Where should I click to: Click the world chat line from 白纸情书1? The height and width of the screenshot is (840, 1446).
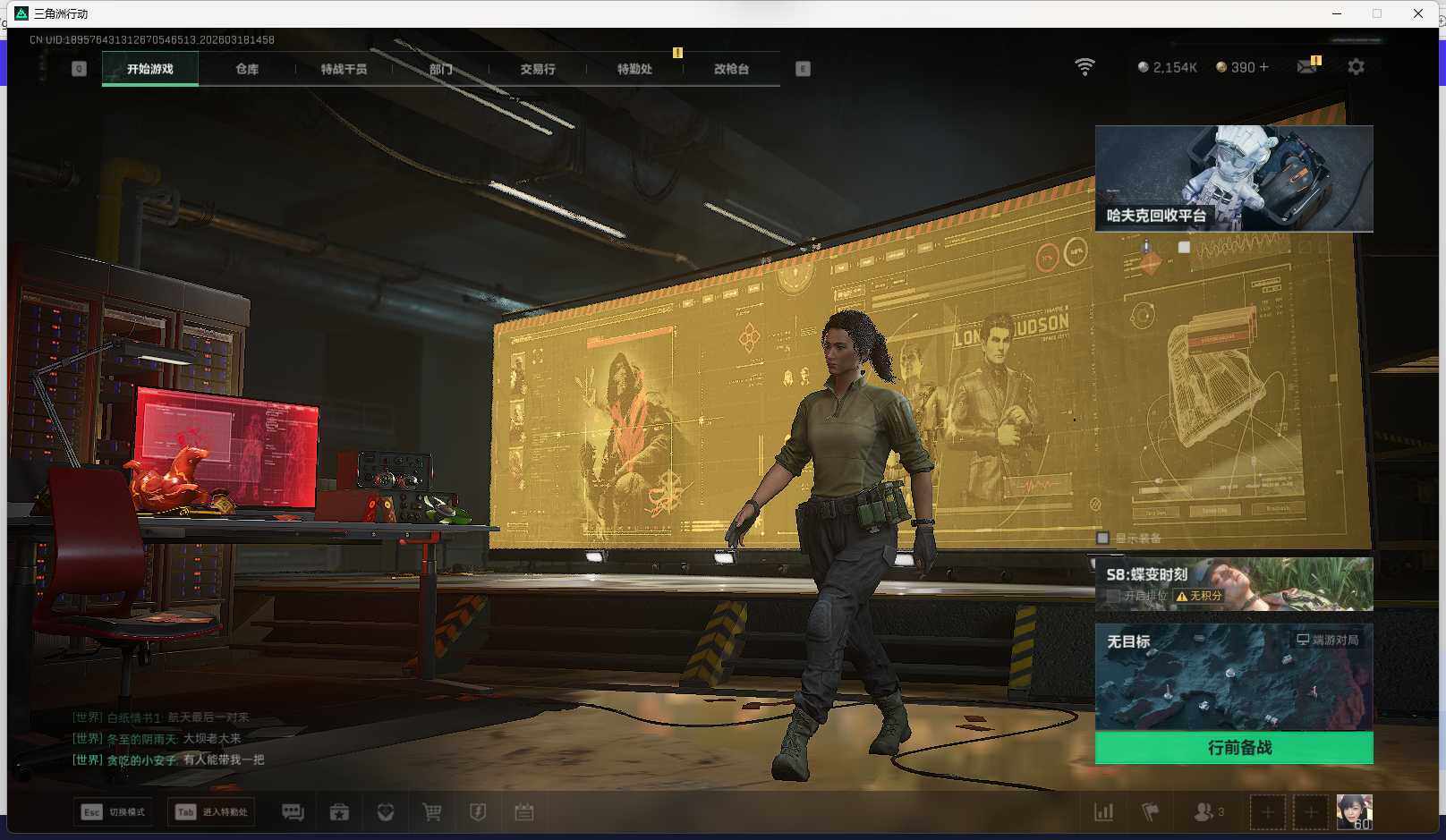pos(161,717)
